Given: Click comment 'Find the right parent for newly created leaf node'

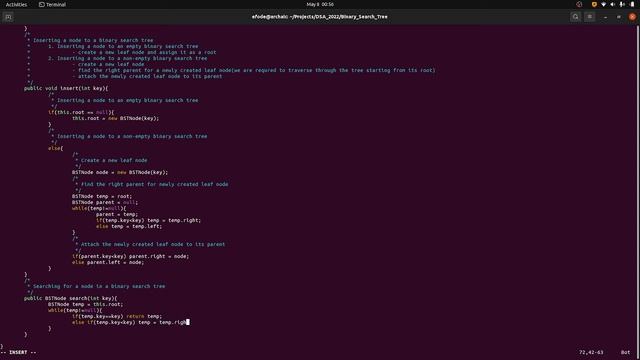Looking at the screenshot, I should pos(155,184).
